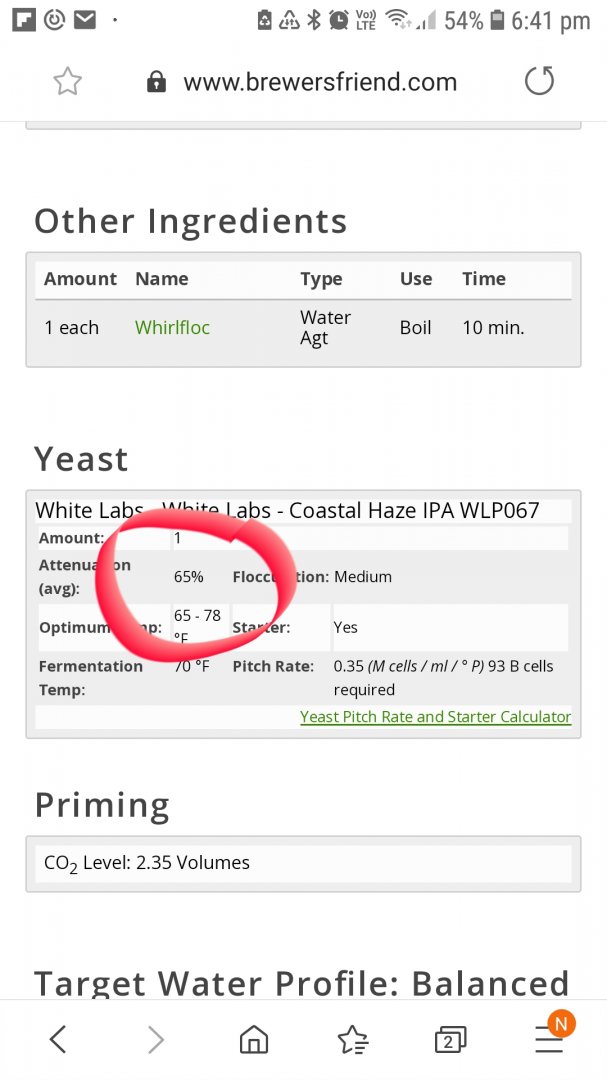Open the browser hamburger menu
Viewport: 607px width, 1080px height.
(548, 1041)
